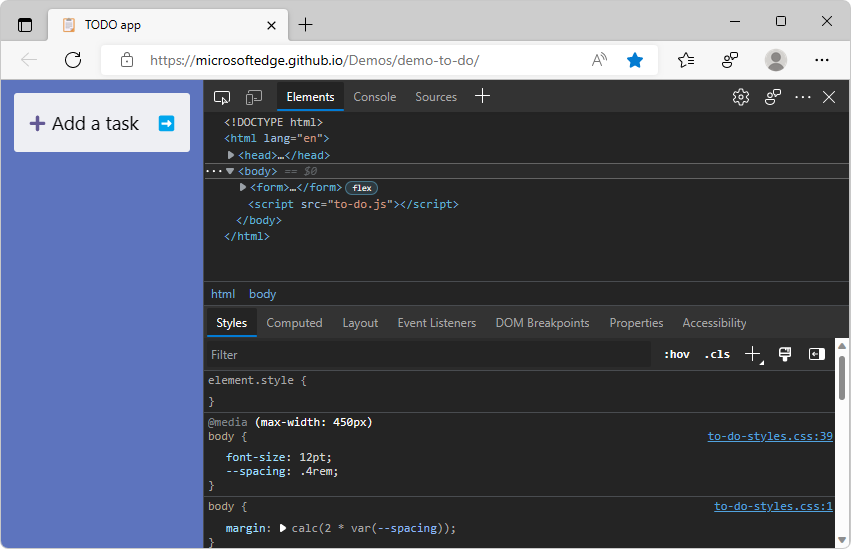This screenshot has height=549, width=851.
Task: Open the read aloud icon
Action: coord(599,60)
